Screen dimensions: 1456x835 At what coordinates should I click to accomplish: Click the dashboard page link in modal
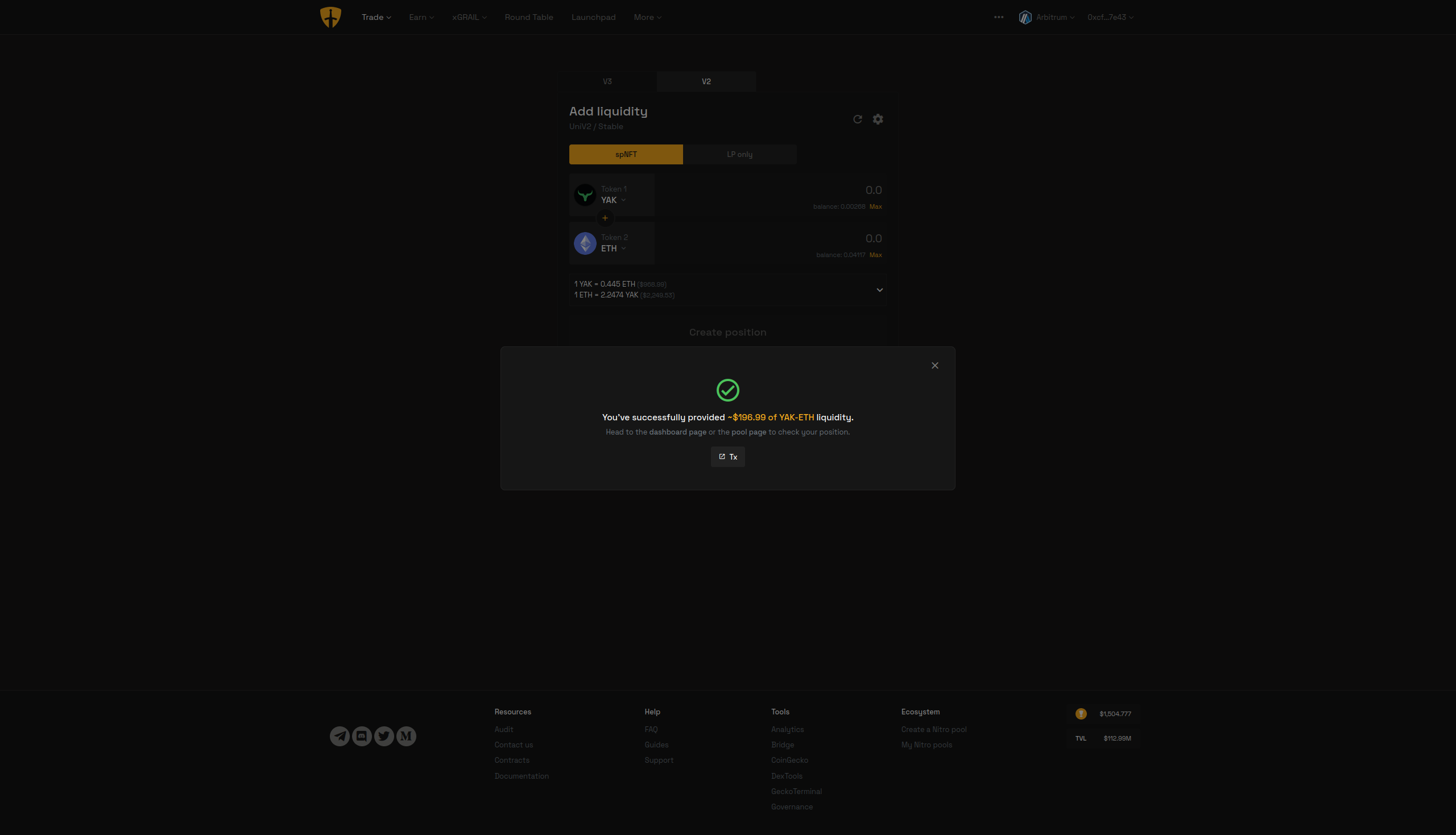(677, 432)
